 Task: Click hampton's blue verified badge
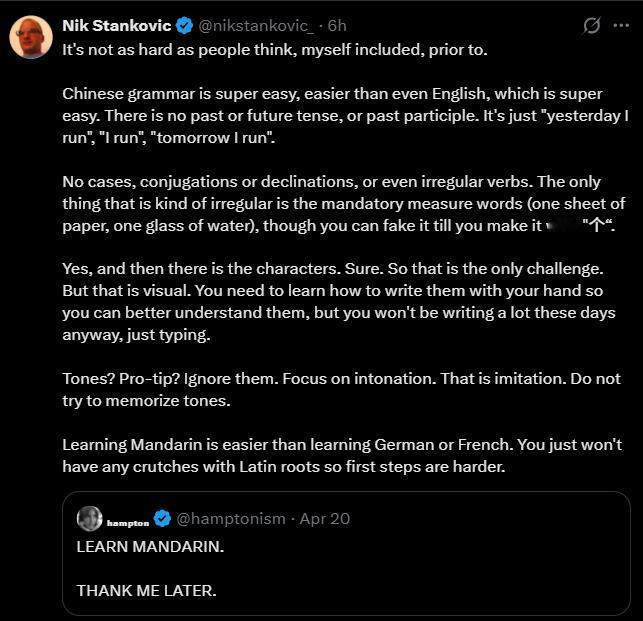164,518
